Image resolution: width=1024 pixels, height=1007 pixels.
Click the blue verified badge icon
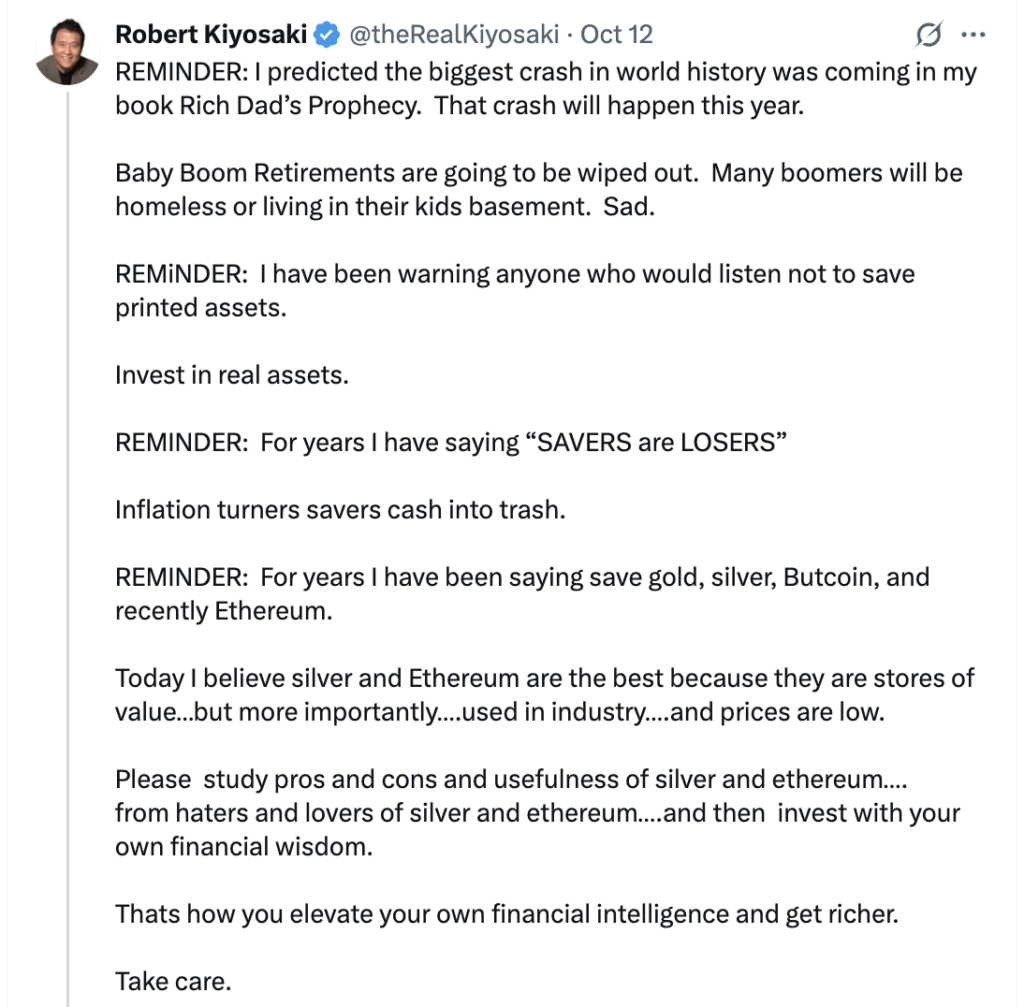coord(326,36)
